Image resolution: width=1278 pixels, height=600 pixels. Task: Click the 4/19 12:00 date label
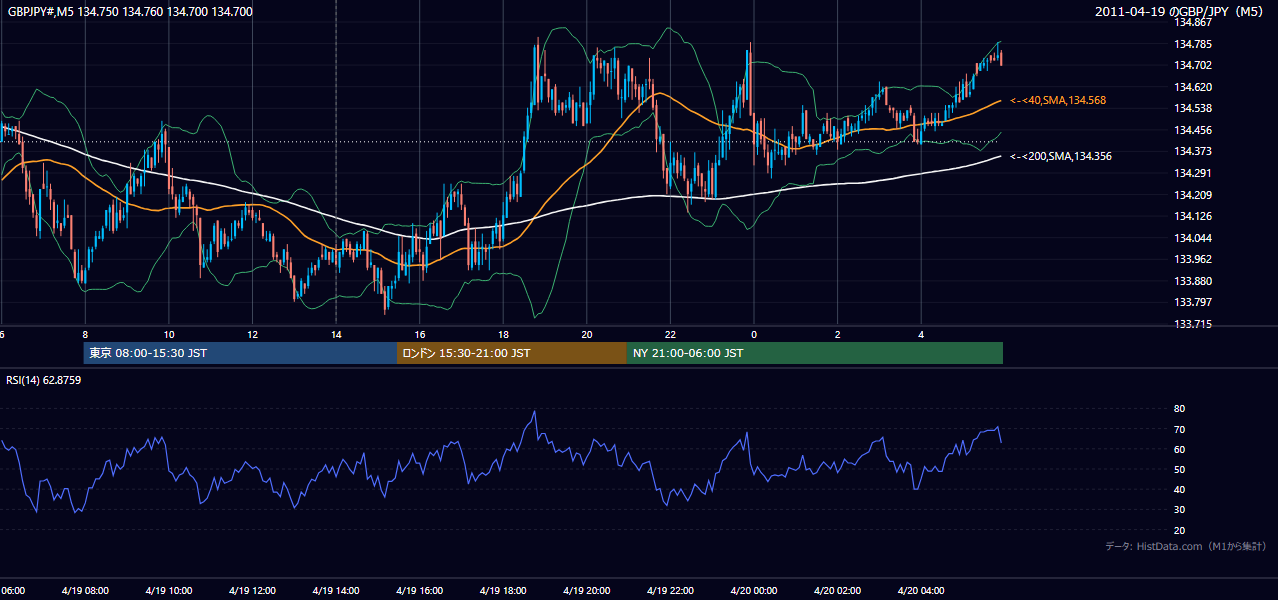pyautogui.click(x=252, y=591)
